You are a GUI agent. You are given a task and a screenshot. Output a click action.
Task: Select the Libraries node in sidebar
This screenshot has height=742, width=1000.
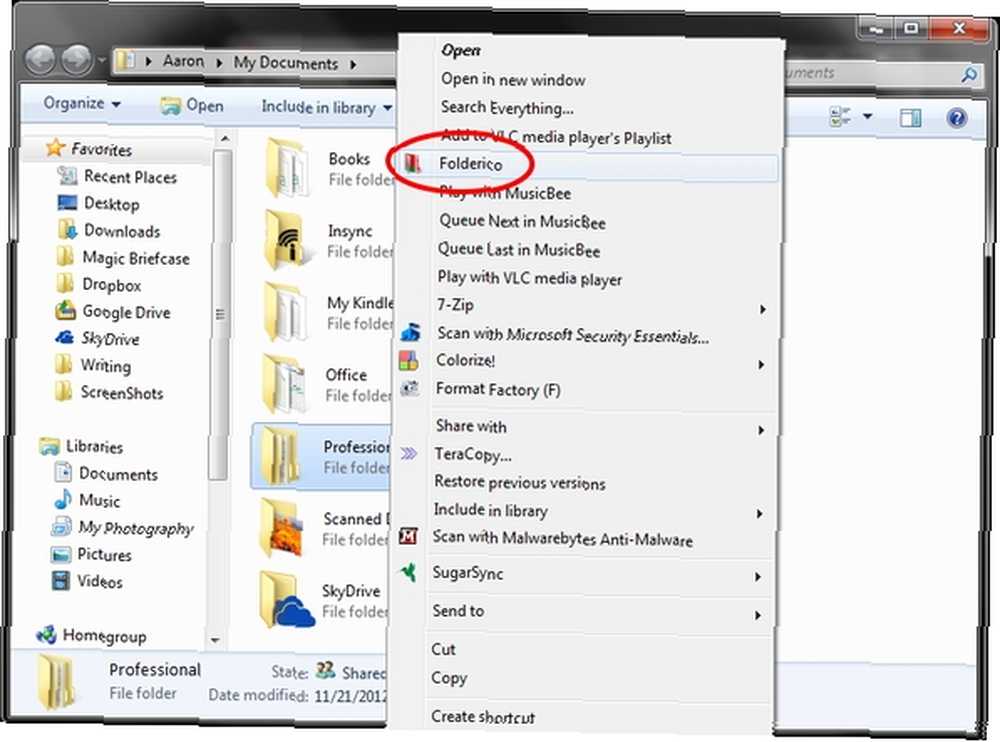[x=94, y=446]
